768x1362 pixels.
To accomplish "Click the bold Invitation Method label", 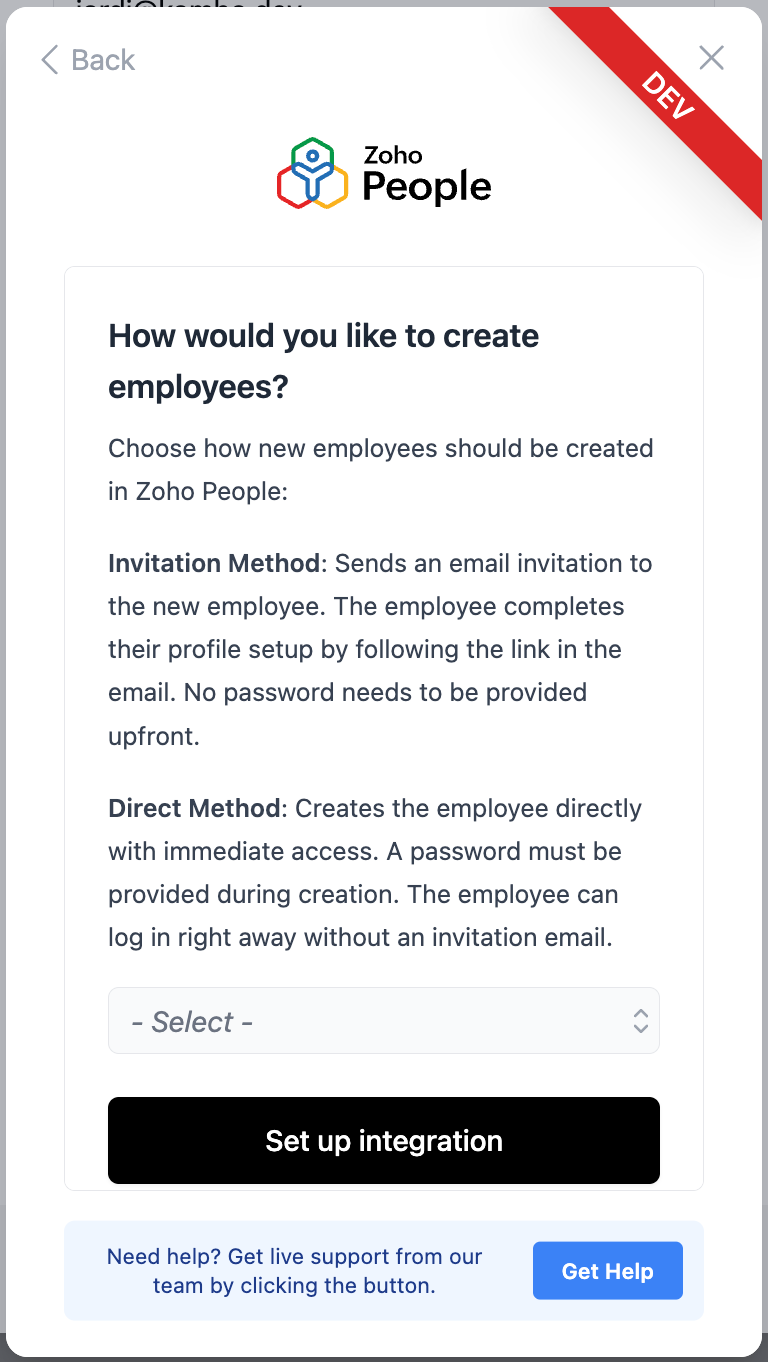I will (213, 563).
